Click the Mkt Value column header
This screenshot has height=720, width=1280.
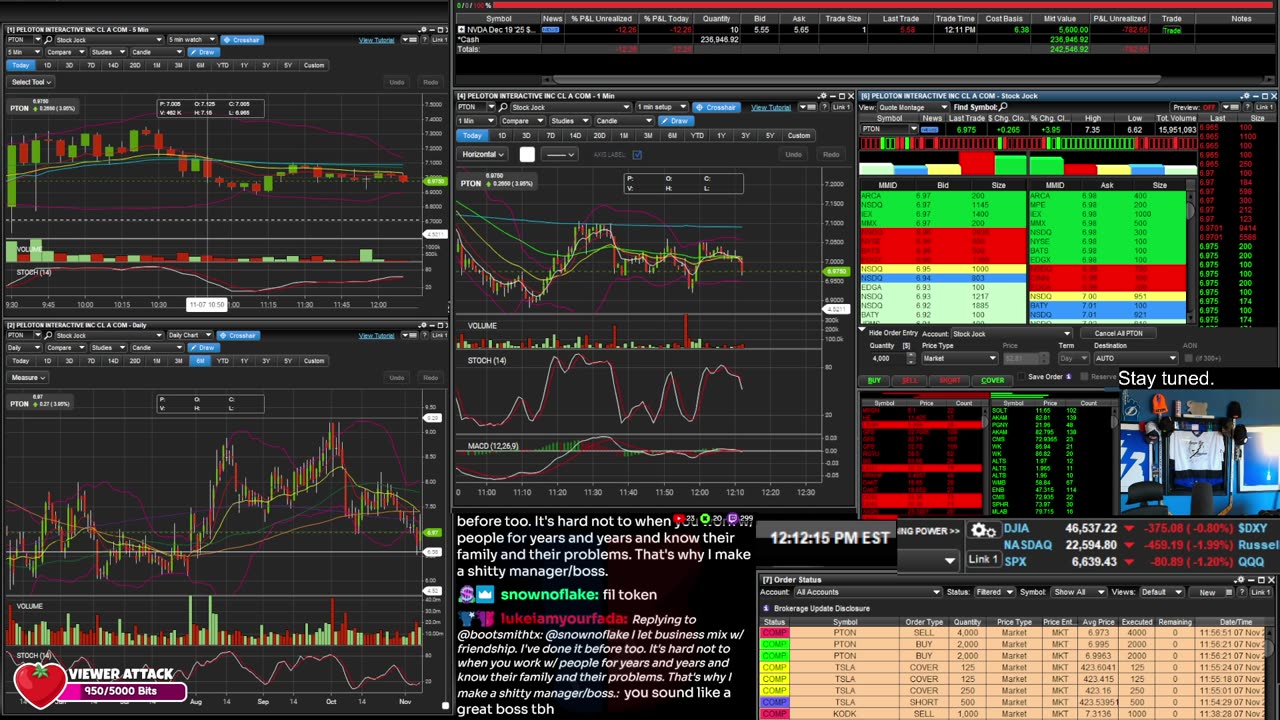(1060, 18)
